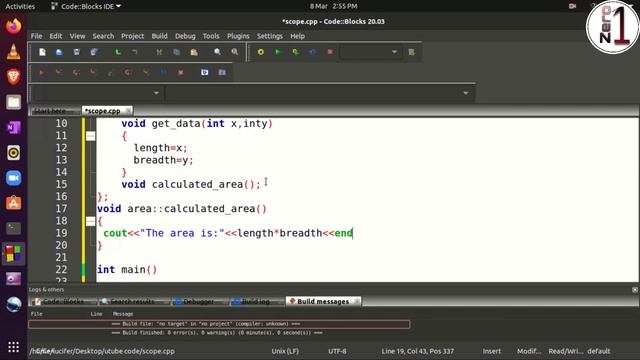This screenshot has width=640, height=360.
Task: Switch to Code::Blocks log tab
Action: point(63,301)
